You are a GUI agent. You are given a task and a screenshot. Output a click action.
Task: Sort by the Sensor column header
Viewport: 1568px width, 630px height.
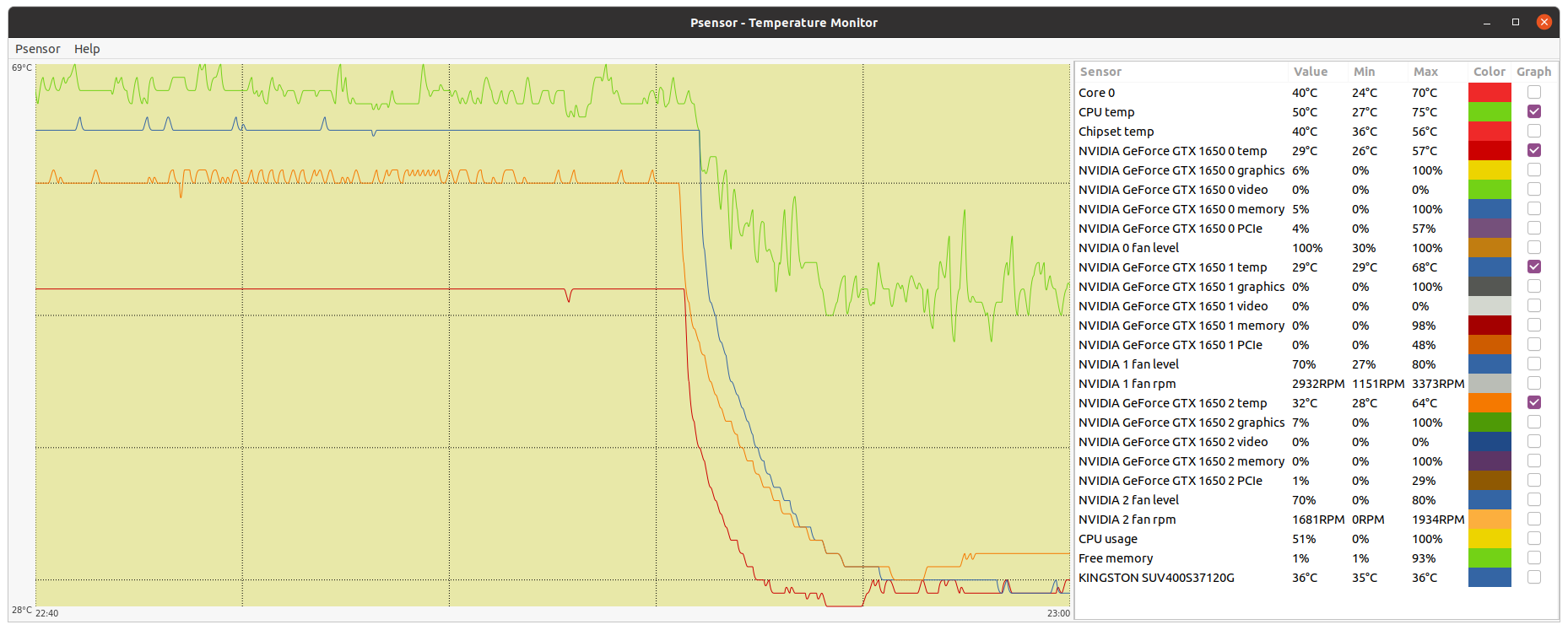click(1100, 72)
